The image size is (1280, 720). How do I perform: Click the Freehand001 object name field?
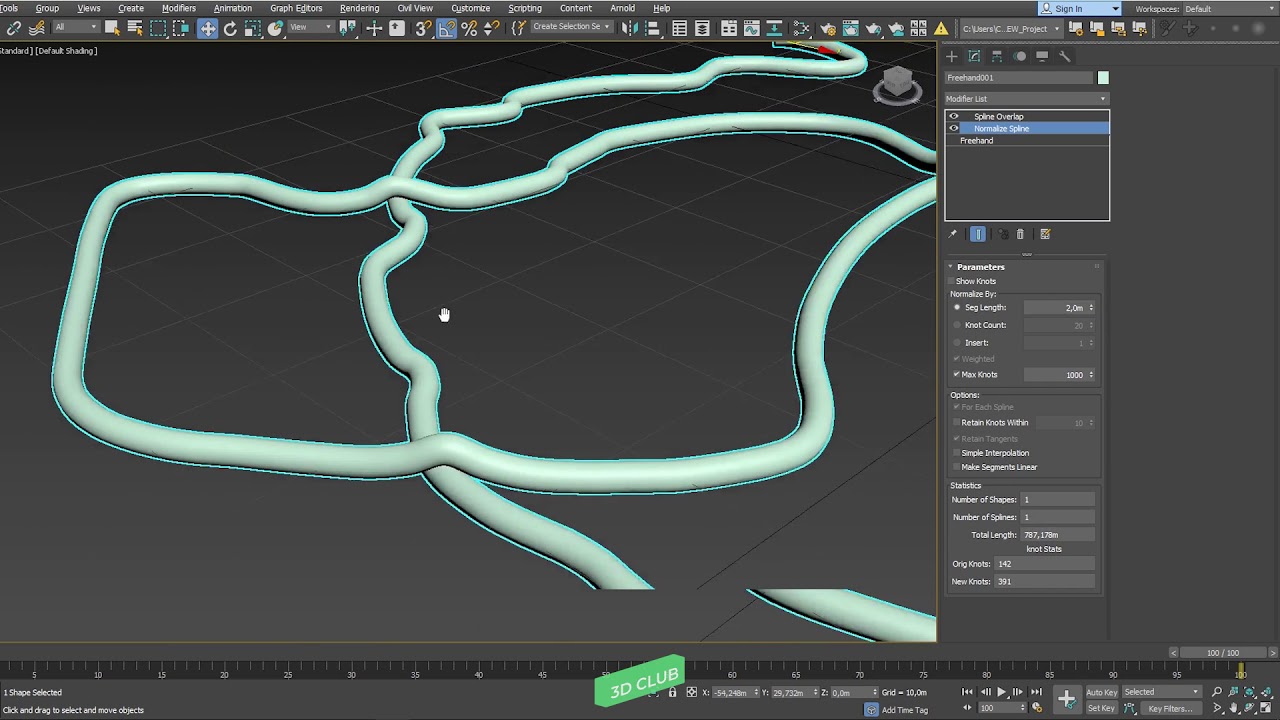point(1019,78)
